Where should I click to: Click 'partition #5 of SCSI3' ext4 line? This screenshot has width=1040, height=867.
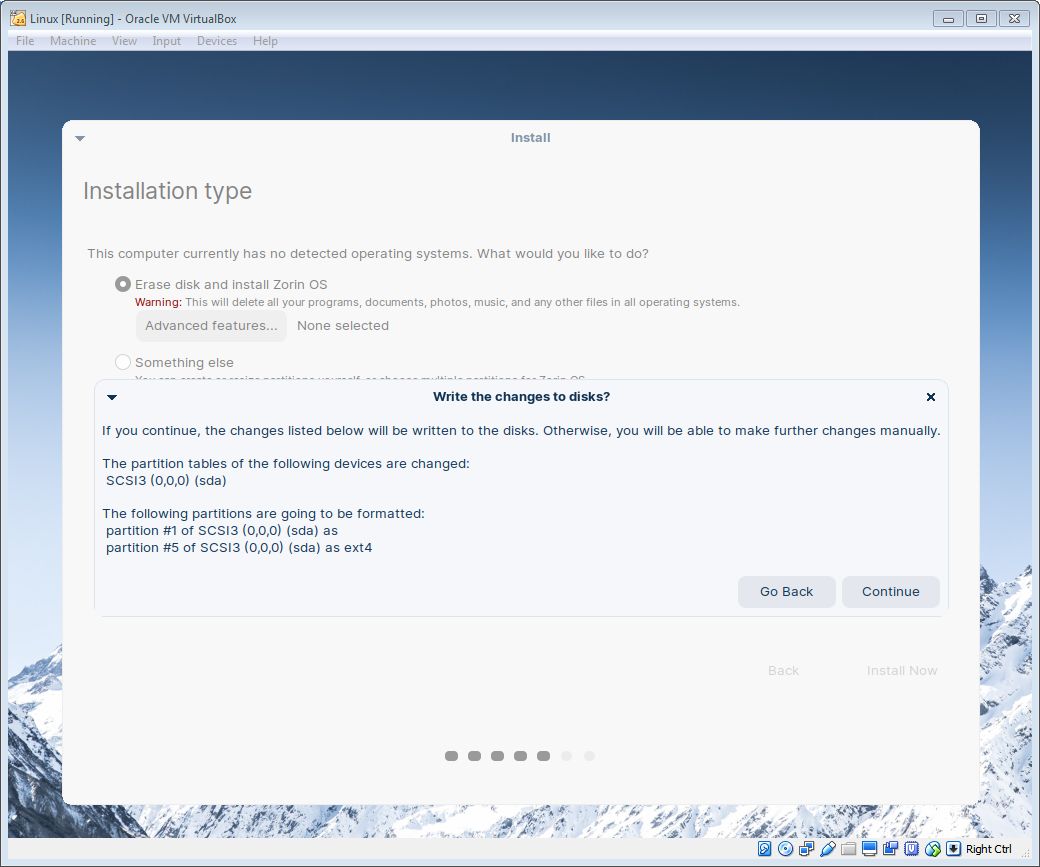tap(239, 547)
